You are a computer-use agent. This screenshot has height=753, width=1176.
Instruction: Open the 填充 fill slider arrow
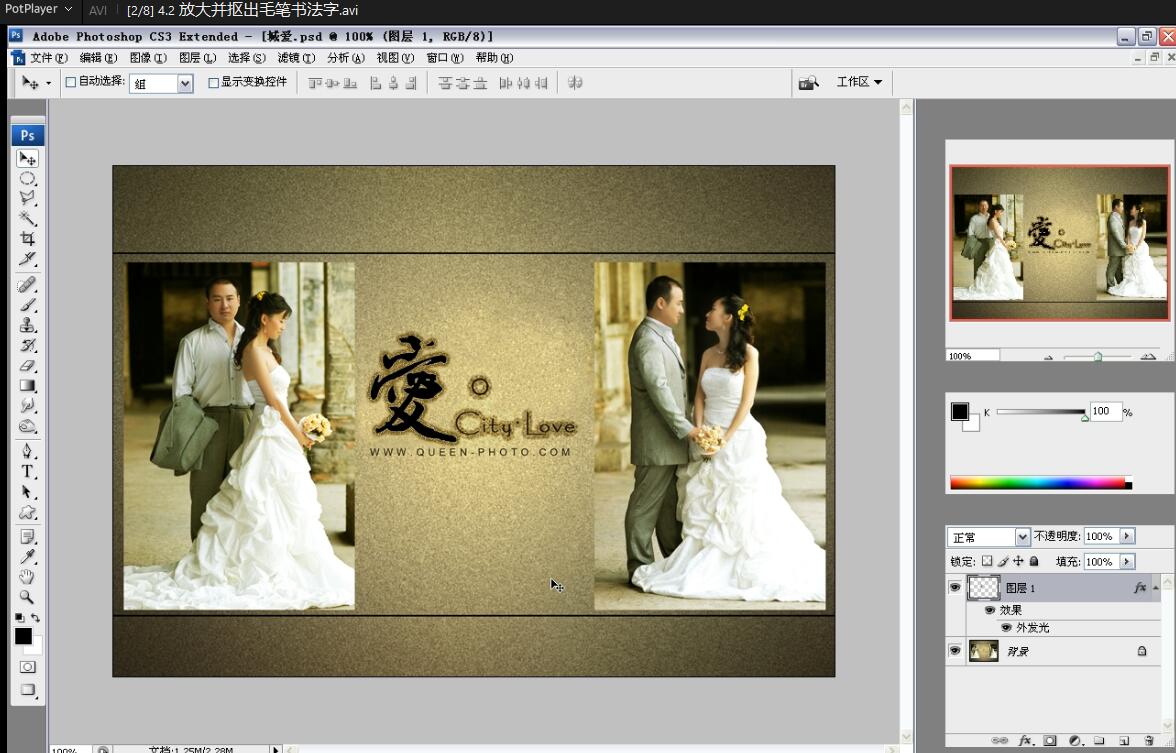point(1126,561)
